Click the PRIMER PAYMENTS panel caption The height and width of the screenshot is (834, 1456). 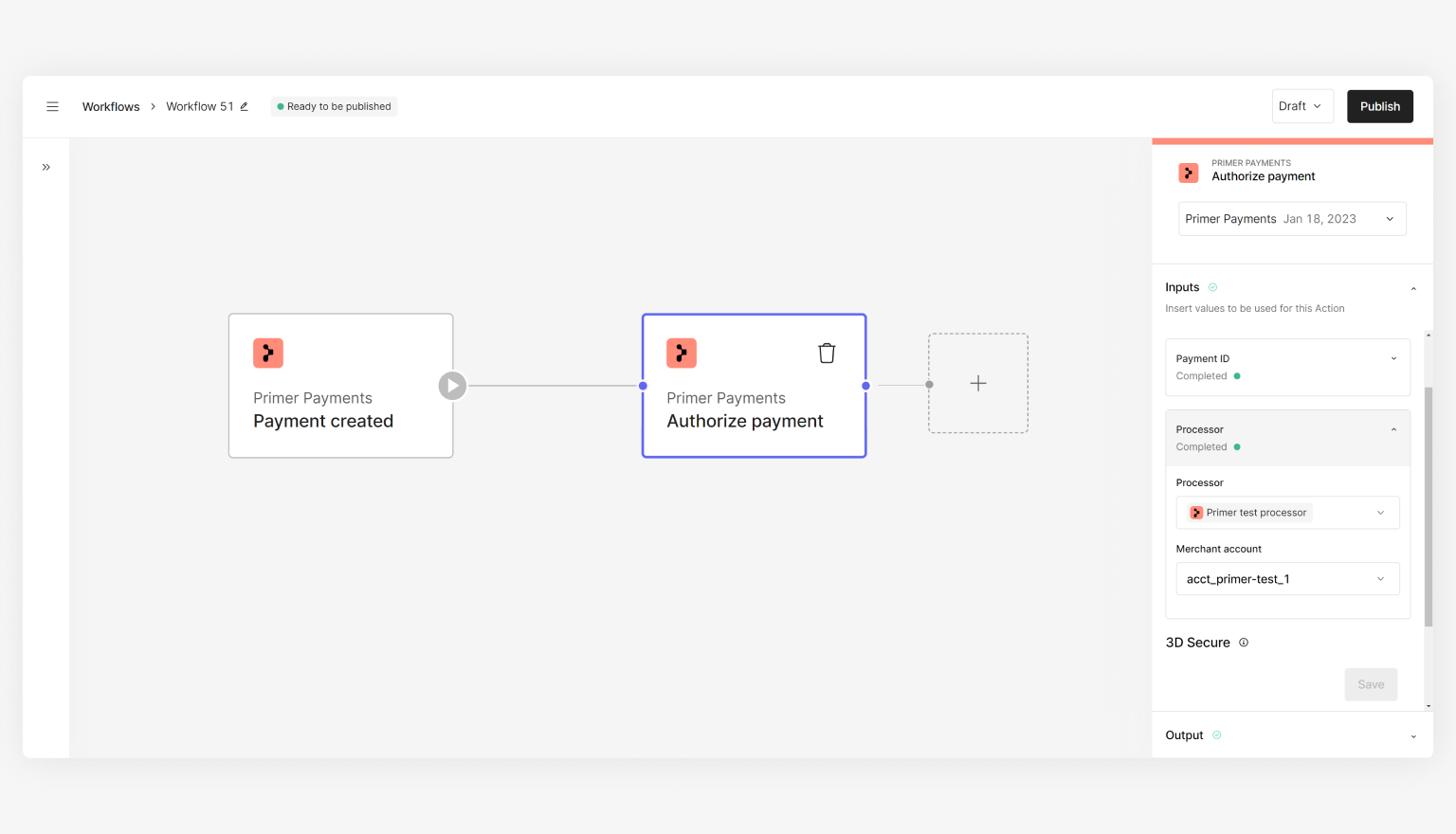[1251, 163]
